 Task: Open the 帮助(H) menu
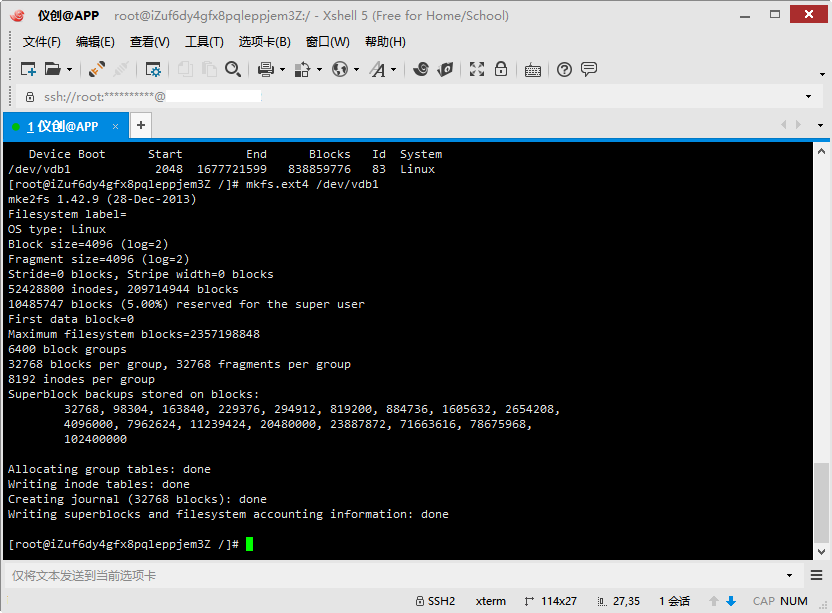click(x=385, y=42)
